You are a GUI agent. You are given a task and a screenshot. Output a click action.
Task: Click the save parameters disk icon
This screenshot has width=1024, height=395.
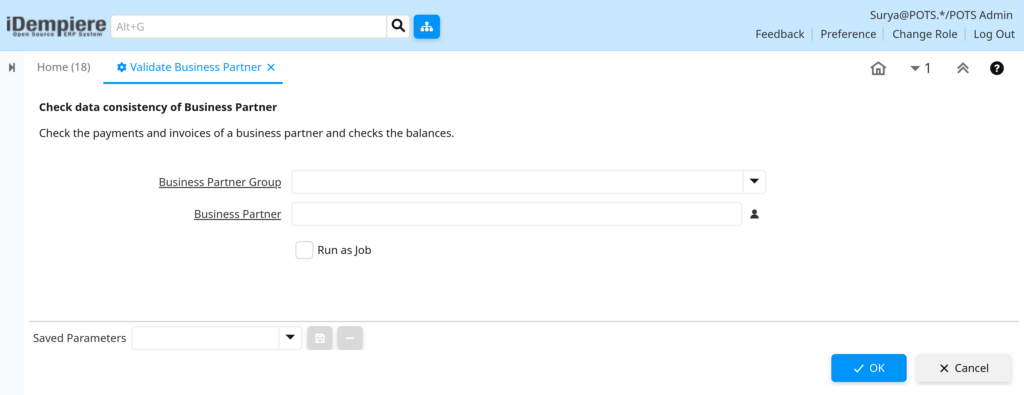tap(320, 338)
